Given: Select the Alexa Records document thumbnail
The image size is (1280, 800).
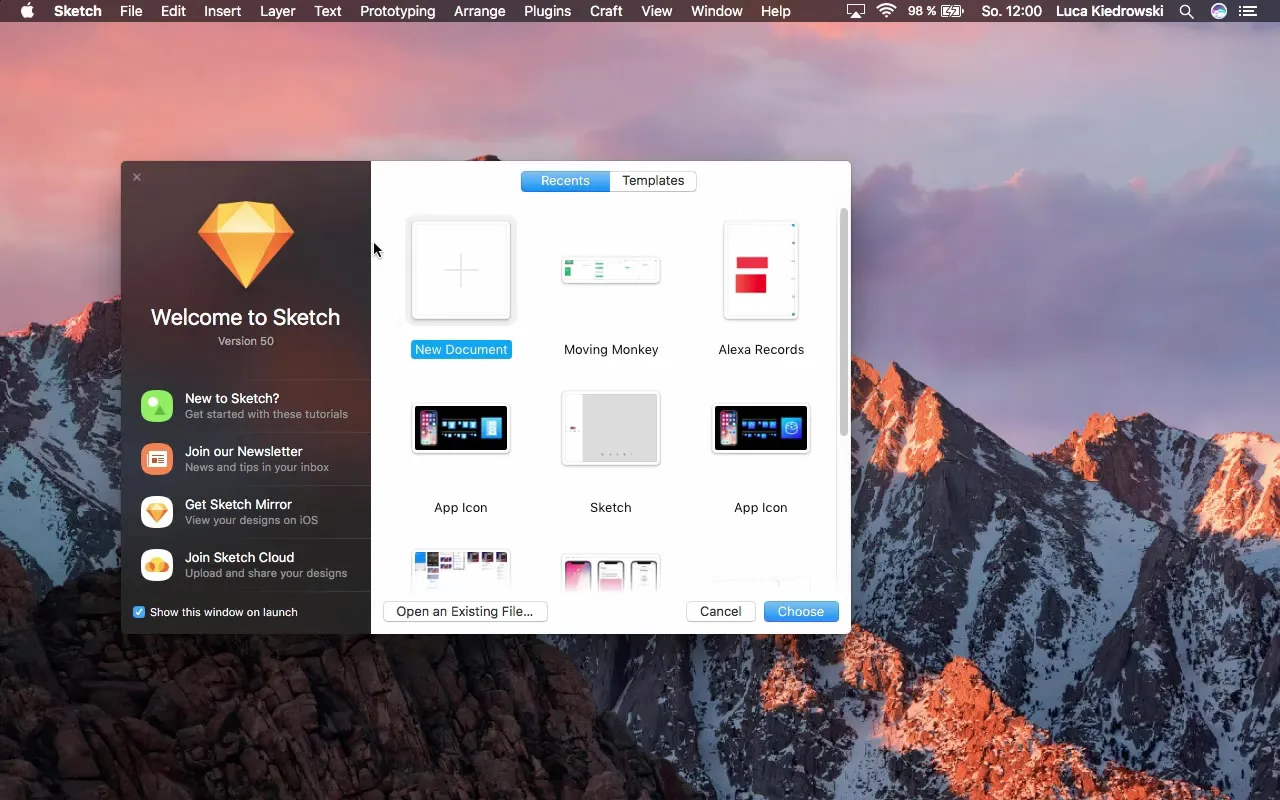Looking at the screenshot, I should (761, 270).
